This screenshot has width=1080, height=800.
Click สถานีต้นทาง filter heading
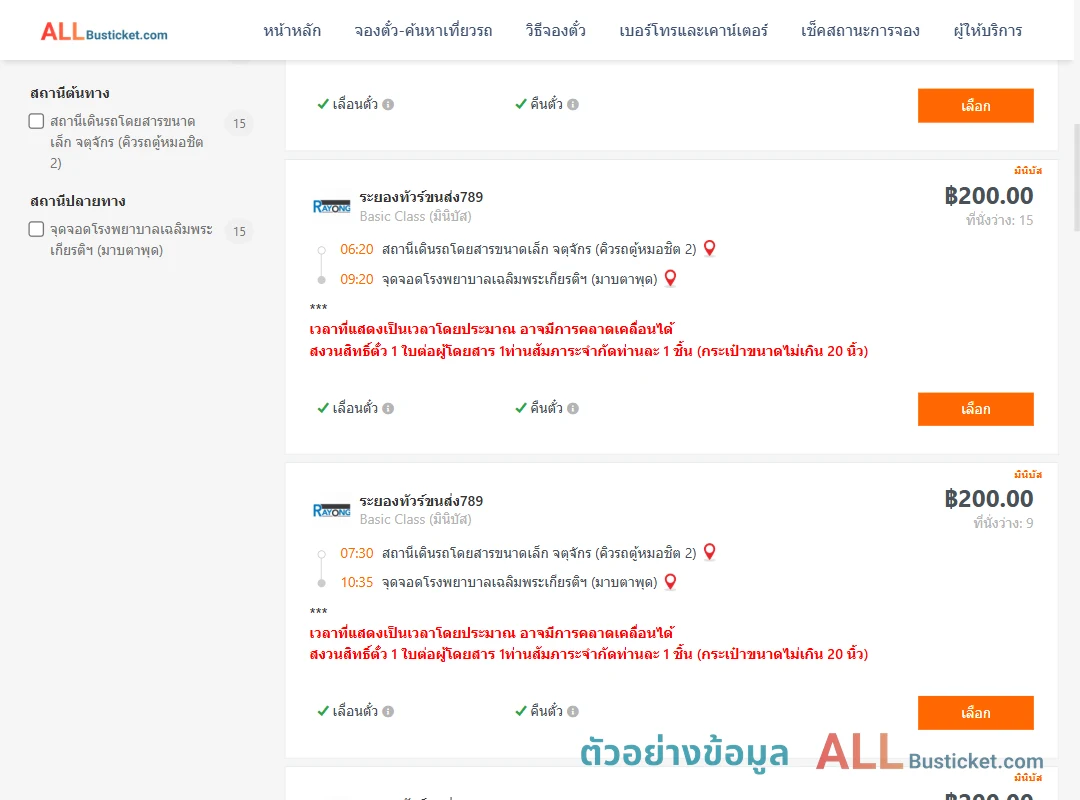pos(70,93)
